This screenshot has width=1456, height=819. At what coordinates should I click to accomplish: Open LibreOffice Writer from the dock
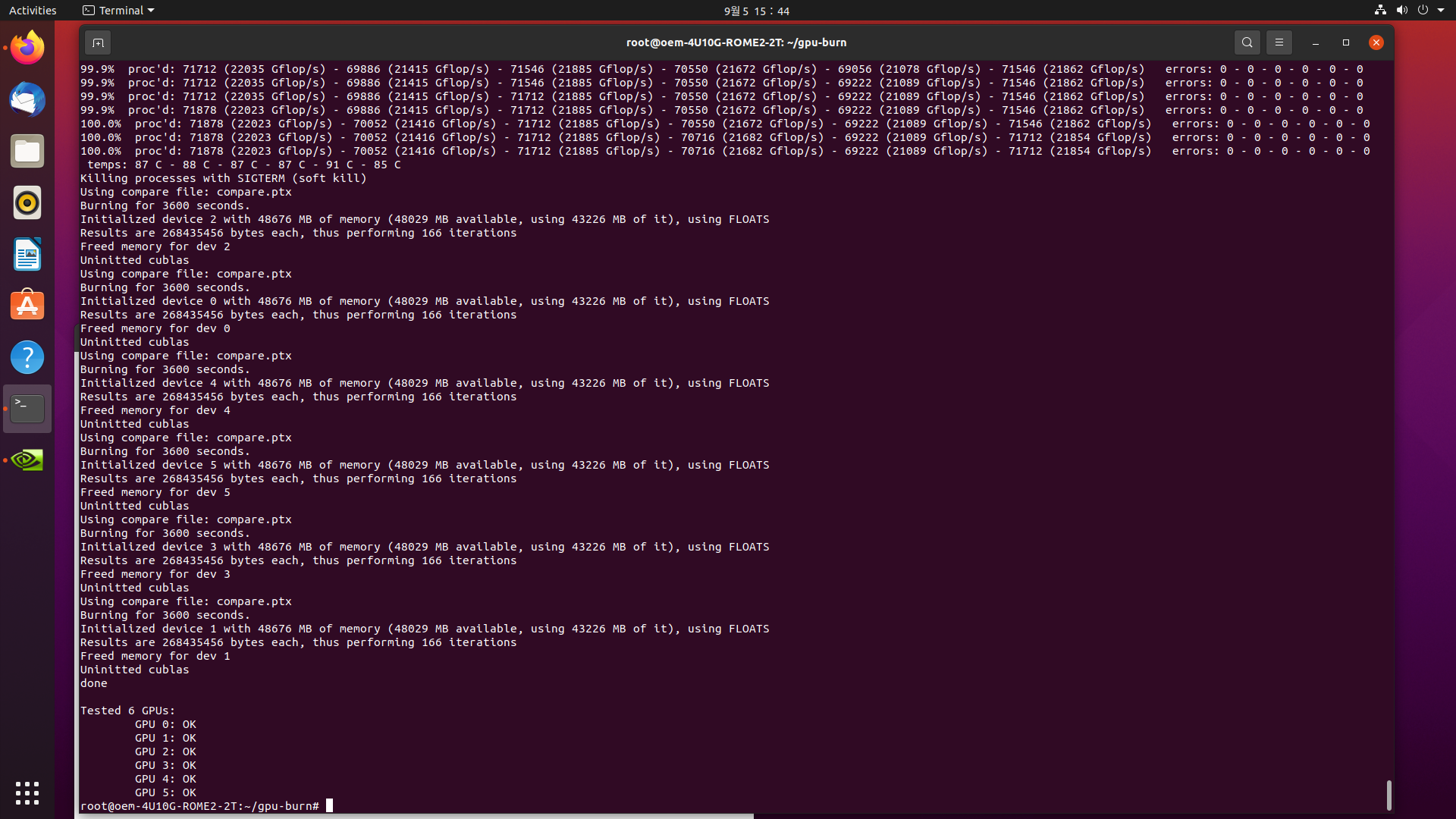(x=27, y=254)
